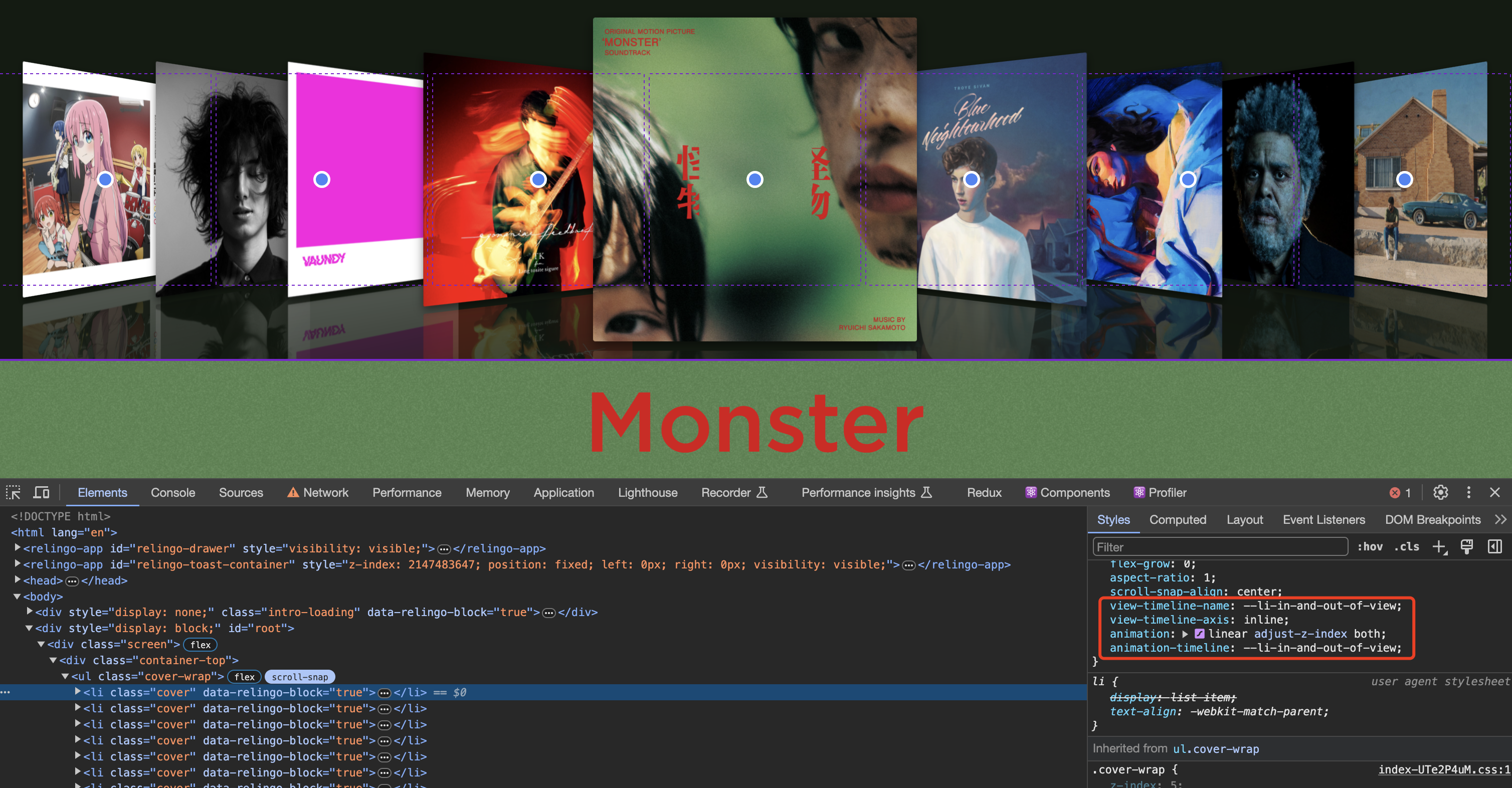This screenshot has width=1512, height=788.
Task: Show more sidebar tabs with double chevron
Action: [1501, 519]
